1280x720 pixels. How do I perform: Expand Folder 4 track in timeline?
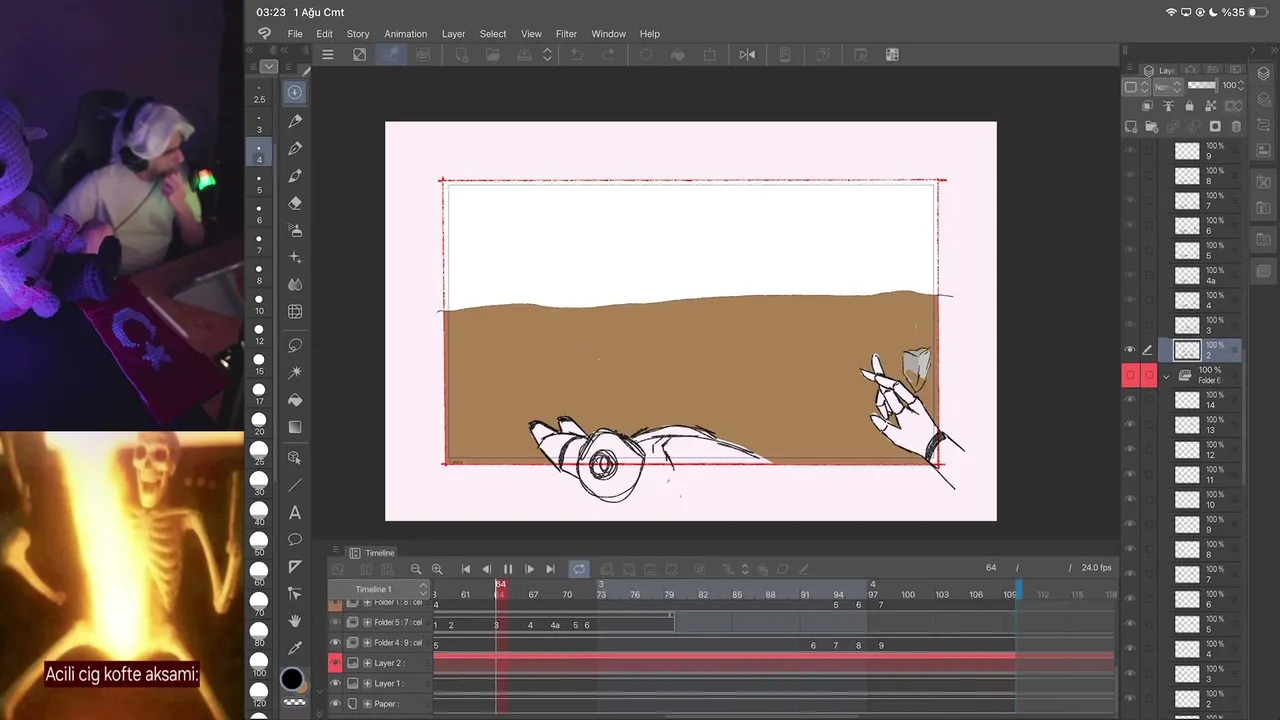[367, 643]
